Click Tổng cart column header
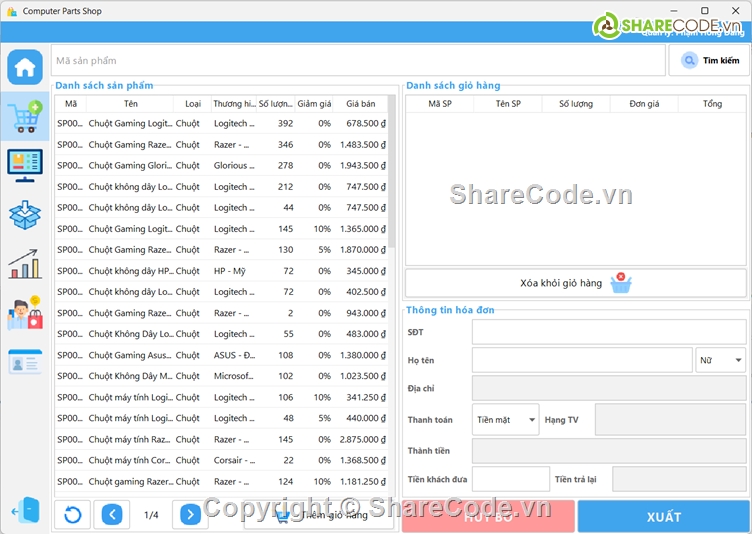Viewport: 752px width, 534px height. pos(712,104)
